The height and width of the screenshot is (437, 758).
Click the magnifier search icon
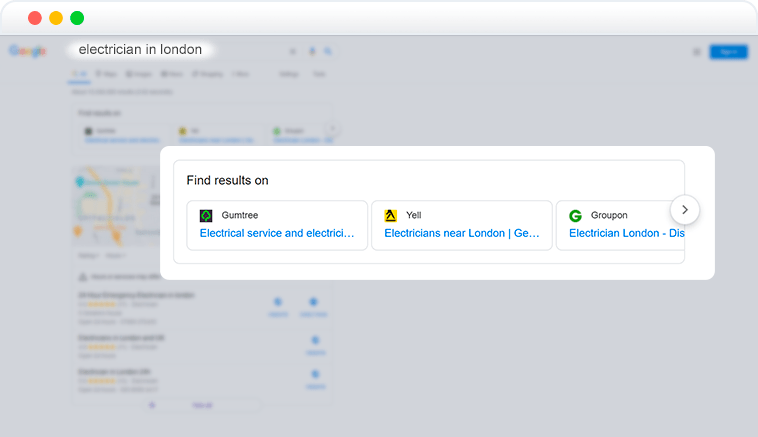coord(328,51)
